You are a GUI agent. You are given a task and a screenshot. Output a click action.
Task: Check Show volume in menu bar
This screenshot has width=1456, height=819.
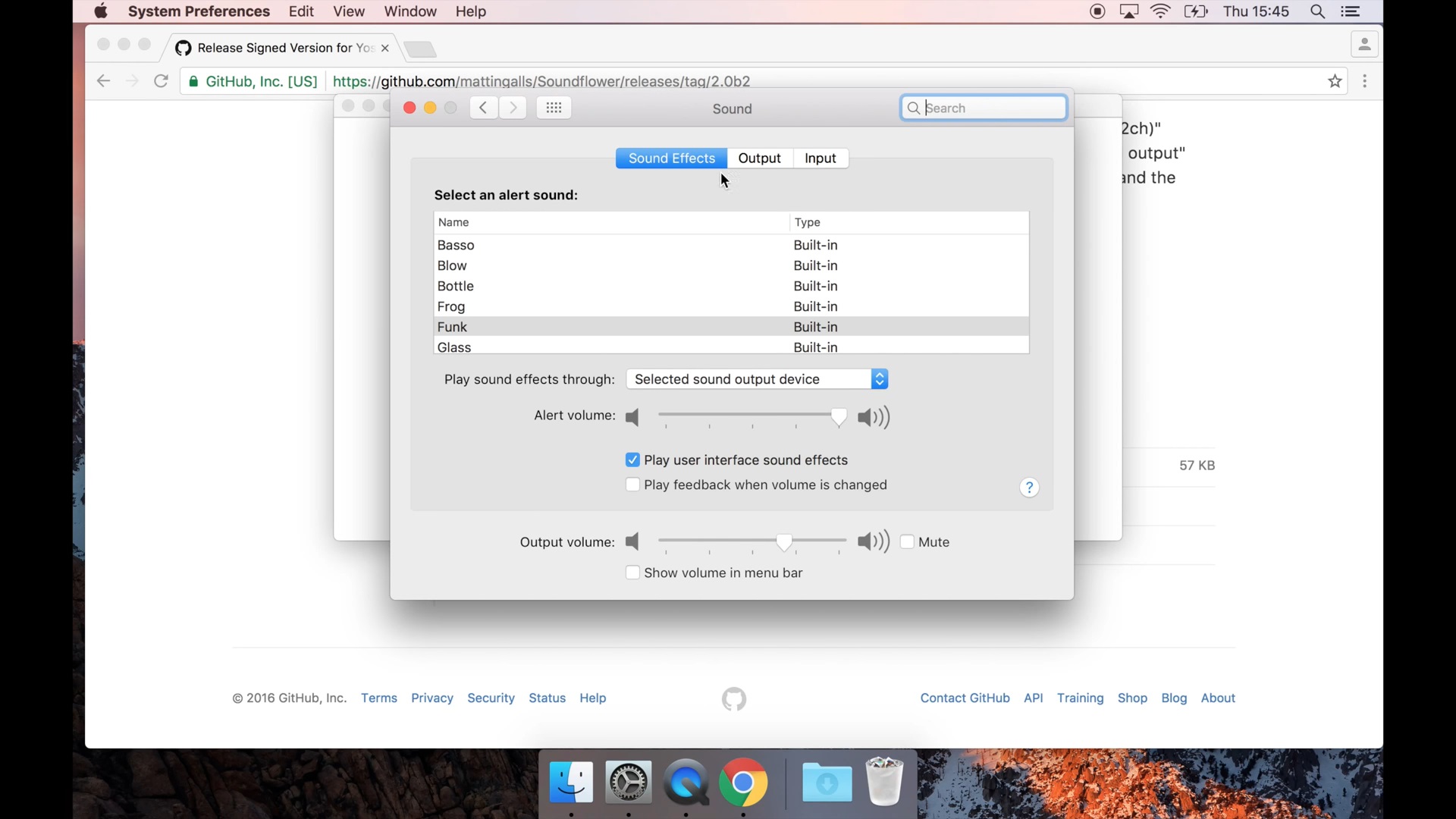click(x=633, y=573)
